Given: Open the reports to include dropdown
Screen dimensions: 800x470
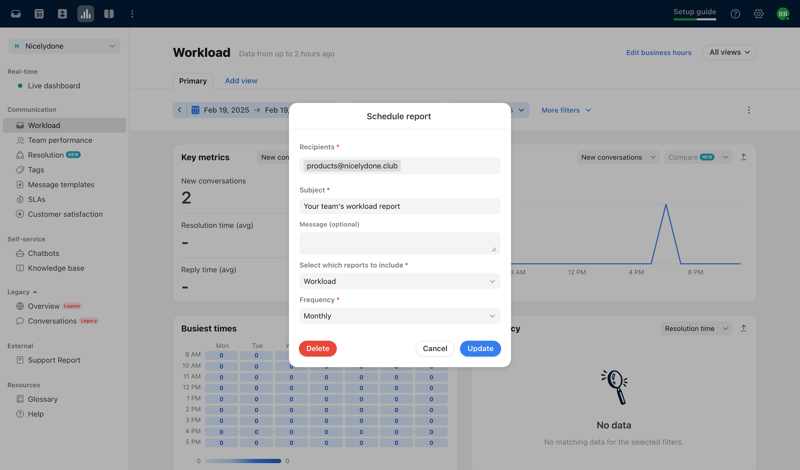Looking at the screenshot, I should (399, 281).
